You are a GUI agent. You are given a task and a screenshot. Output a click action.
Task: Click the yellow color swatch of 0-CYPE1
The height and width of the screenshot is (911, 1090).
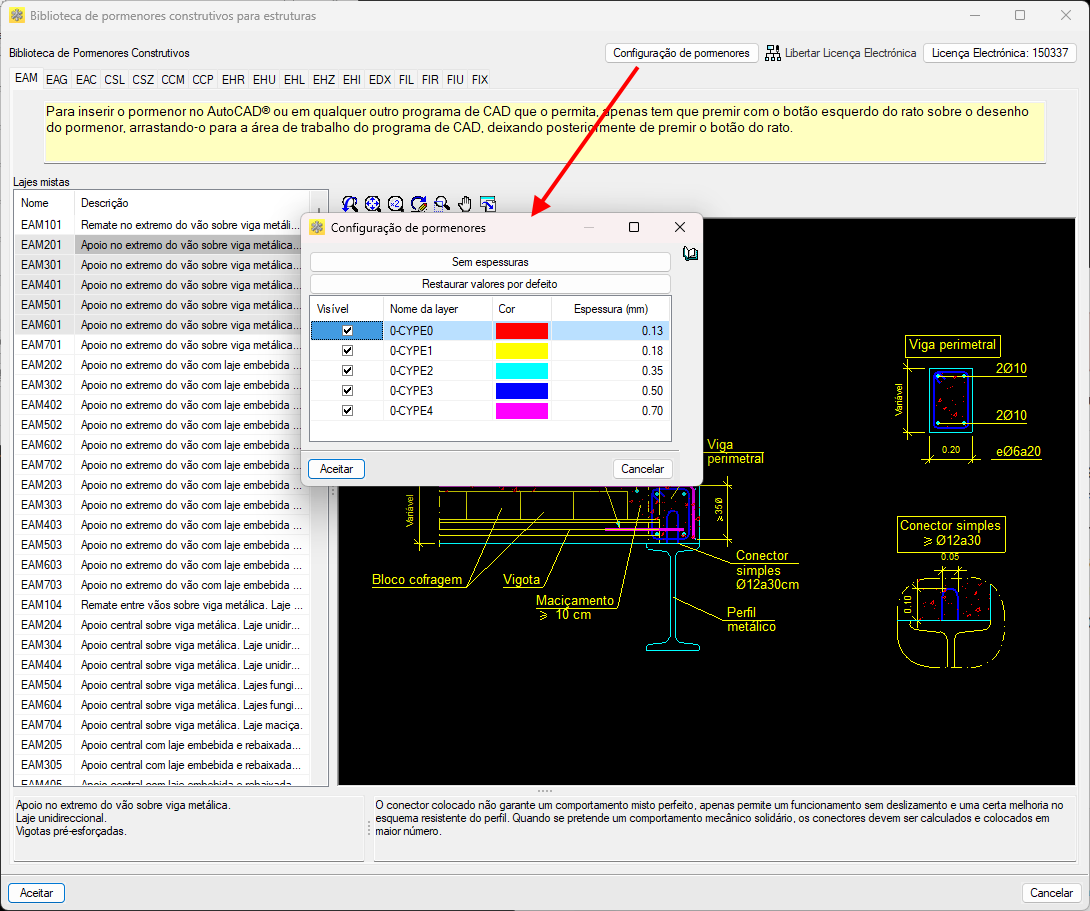pyautogui.click(x=522, y=351)
